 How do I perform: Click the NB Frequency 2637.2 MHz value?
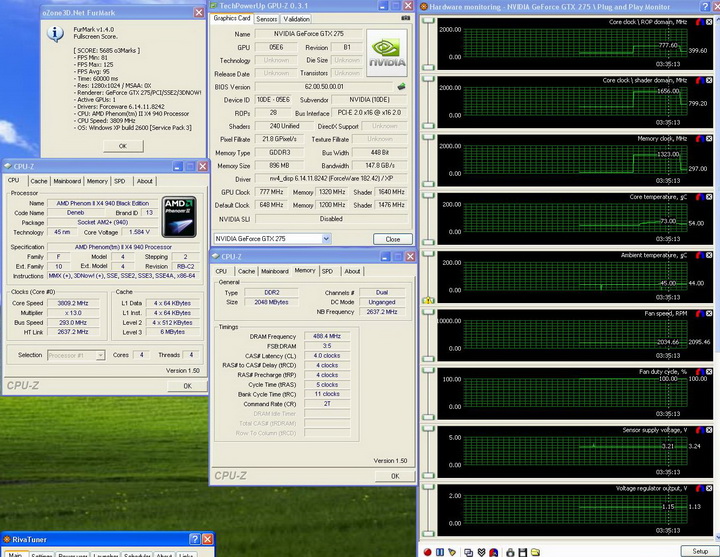click(x=382, y=312)
